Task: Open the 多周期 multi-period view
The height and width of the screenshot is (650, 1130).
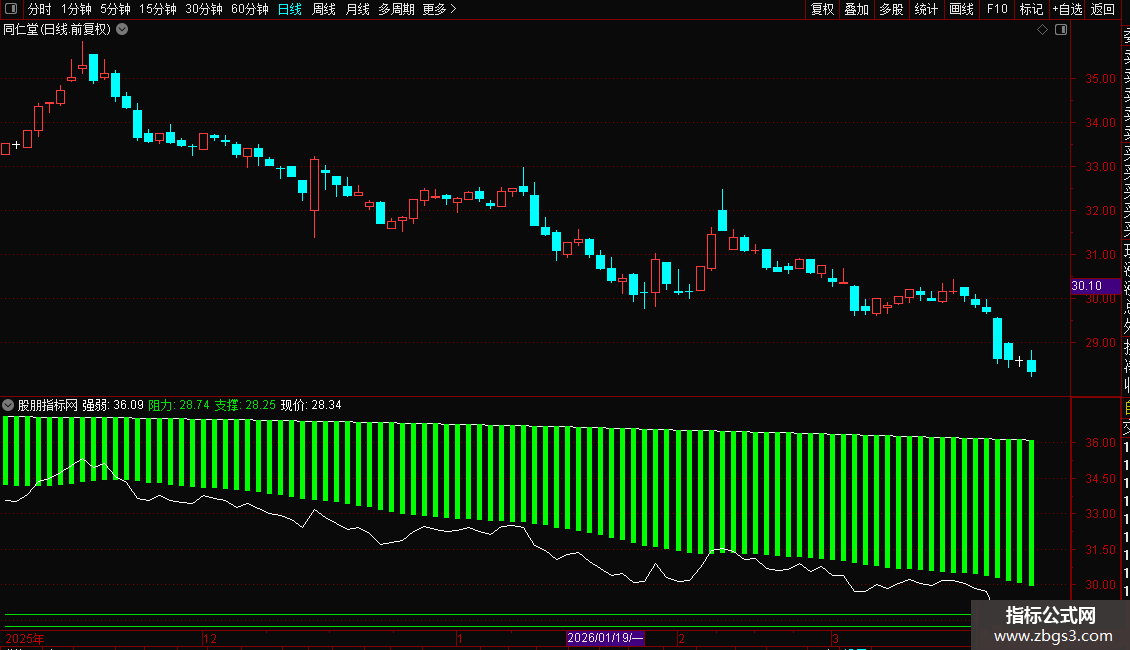Action: (x=396, y=9)
